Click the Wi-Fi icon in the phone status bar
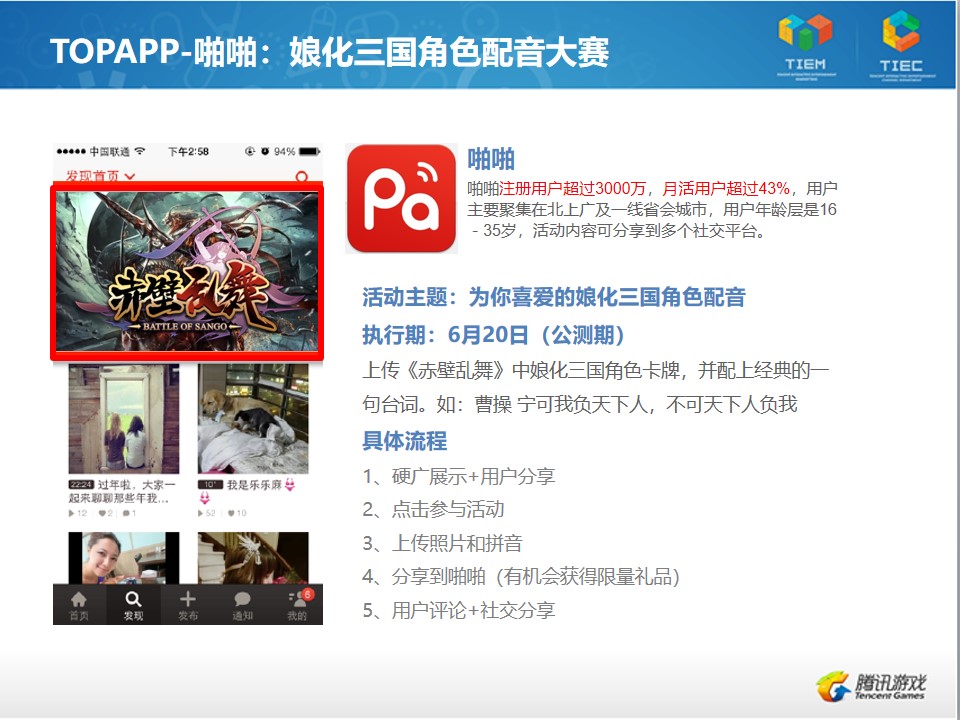The width and height of the screenshot is (960, 720). click(x=140, y=151)
